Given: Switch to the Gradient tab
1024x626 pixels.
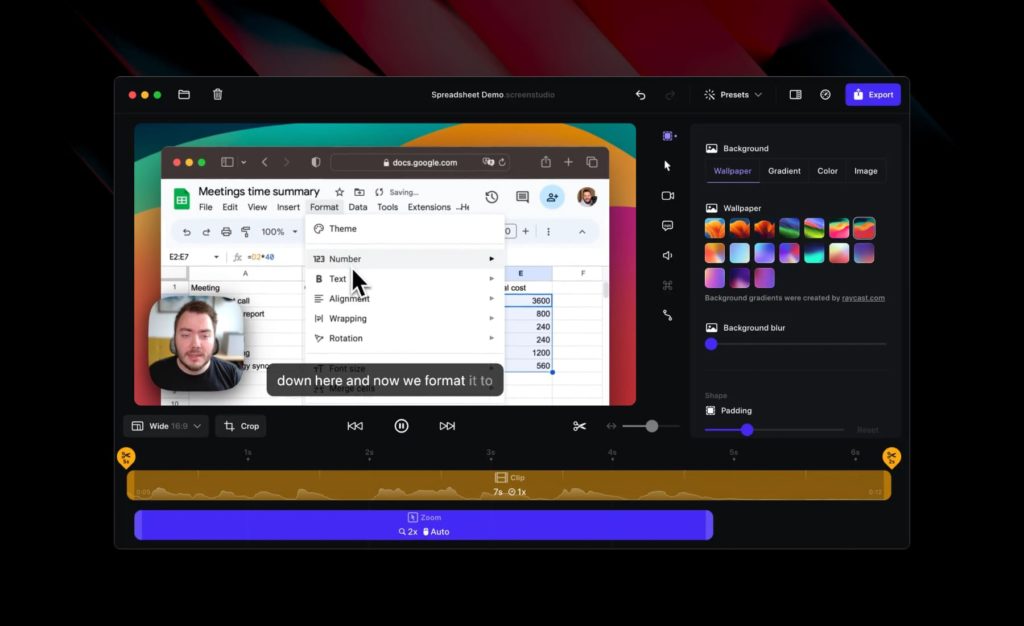Looking at the screenshot, I should pyautogui.click(x=784, y=171).
